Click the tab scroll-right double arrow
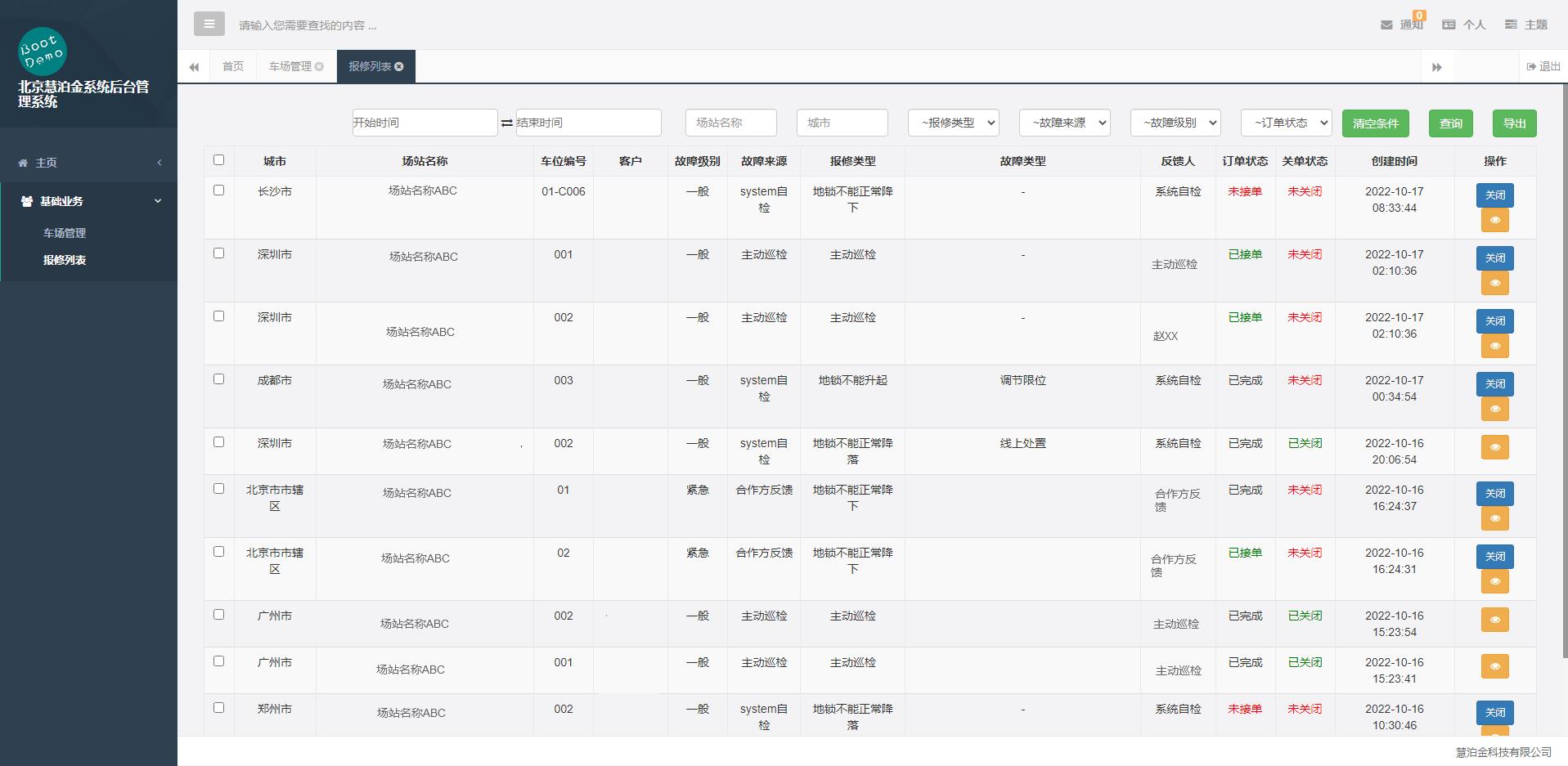The width and height of the screenshot is (1568, 766). (1436, 67)
